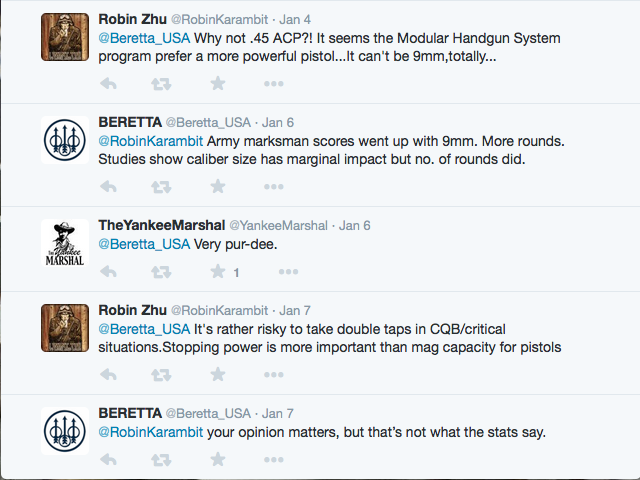Reply to Robin Zhu's Jan 4 tweet
The height and width of the screenshot is (480, 640).
click(109, 84)
